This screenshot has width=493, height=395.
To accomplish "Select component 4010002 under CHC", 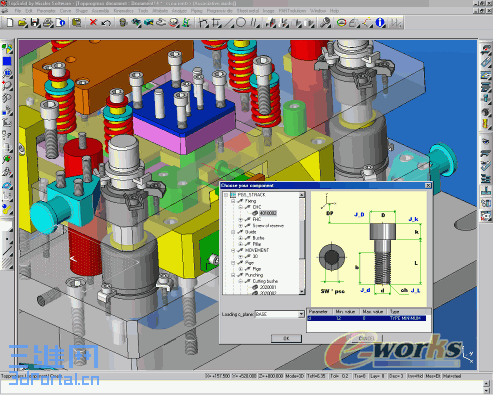I will (268, 213).
